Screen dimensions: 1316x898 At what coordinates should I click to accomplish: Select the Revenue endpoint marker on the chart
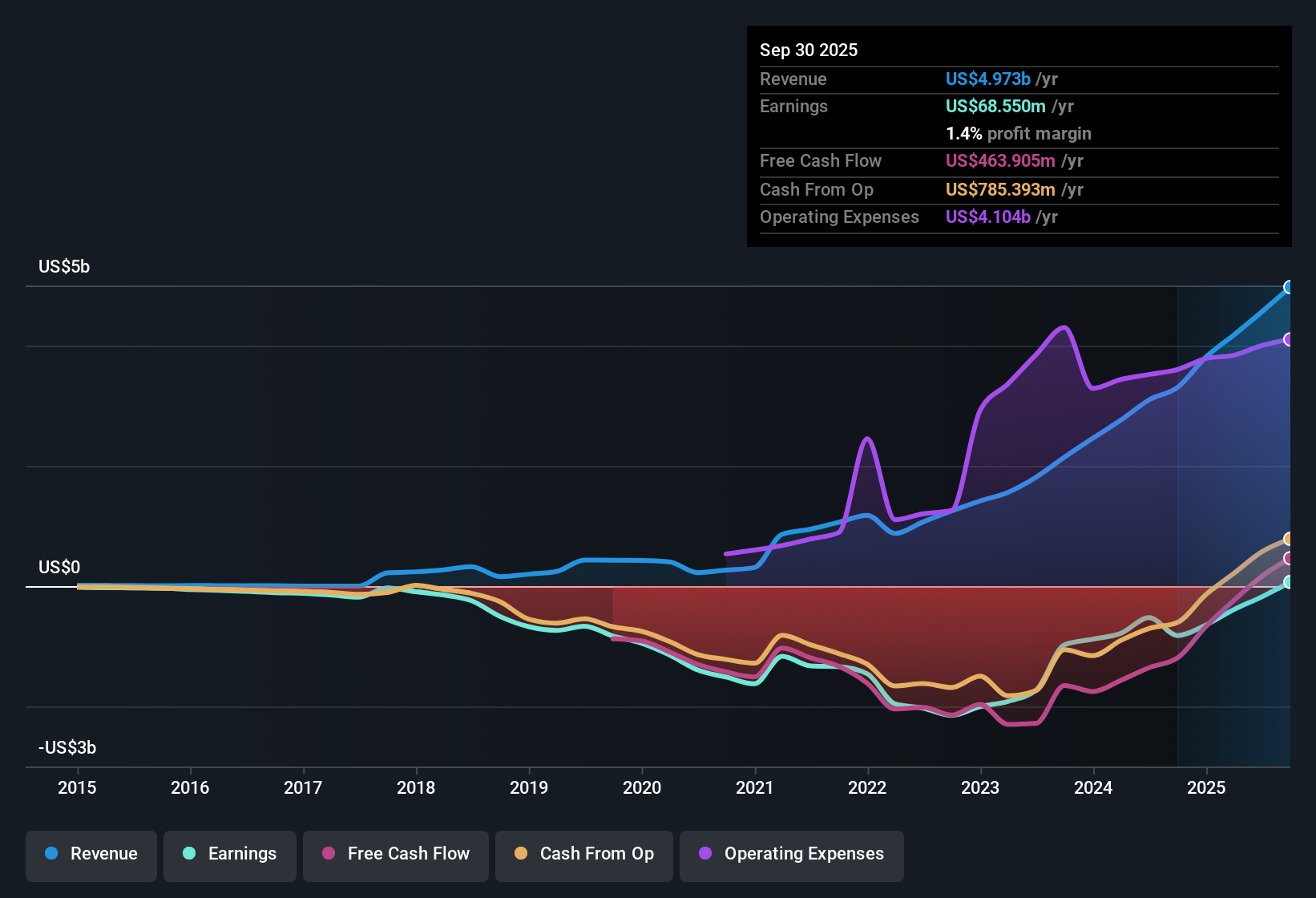point(1290,287)
